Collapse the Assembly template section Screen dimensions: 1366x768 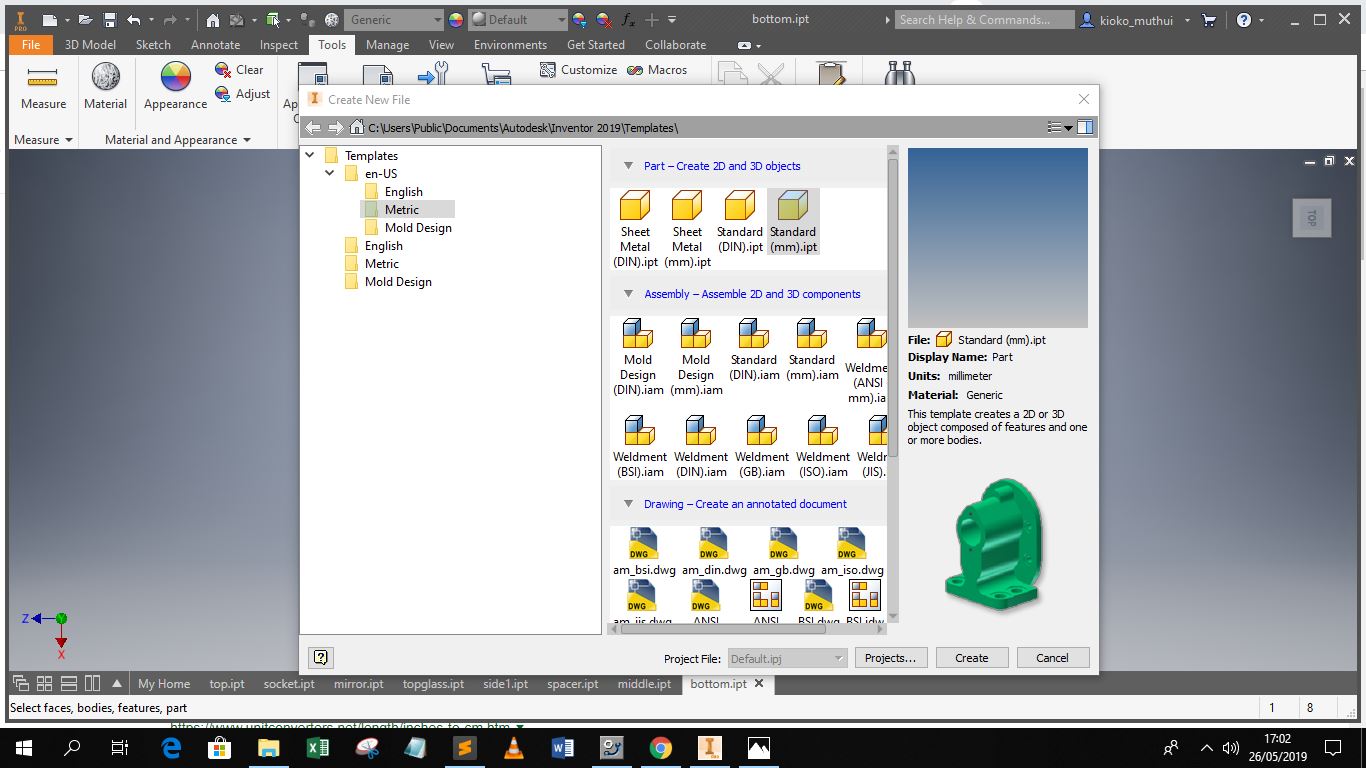(628, 294)
